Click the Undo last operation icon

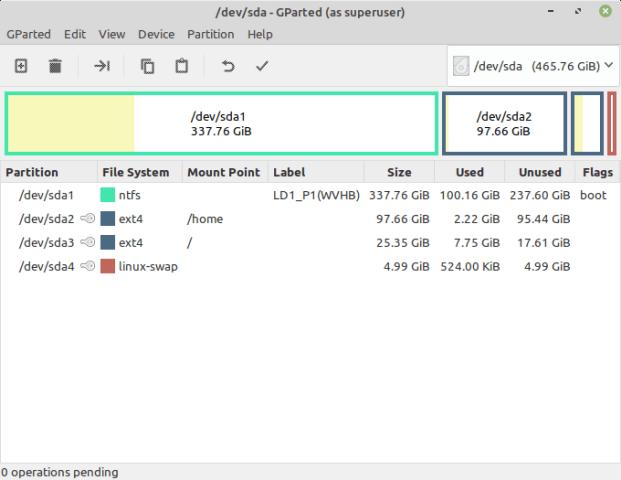point(228,66)
